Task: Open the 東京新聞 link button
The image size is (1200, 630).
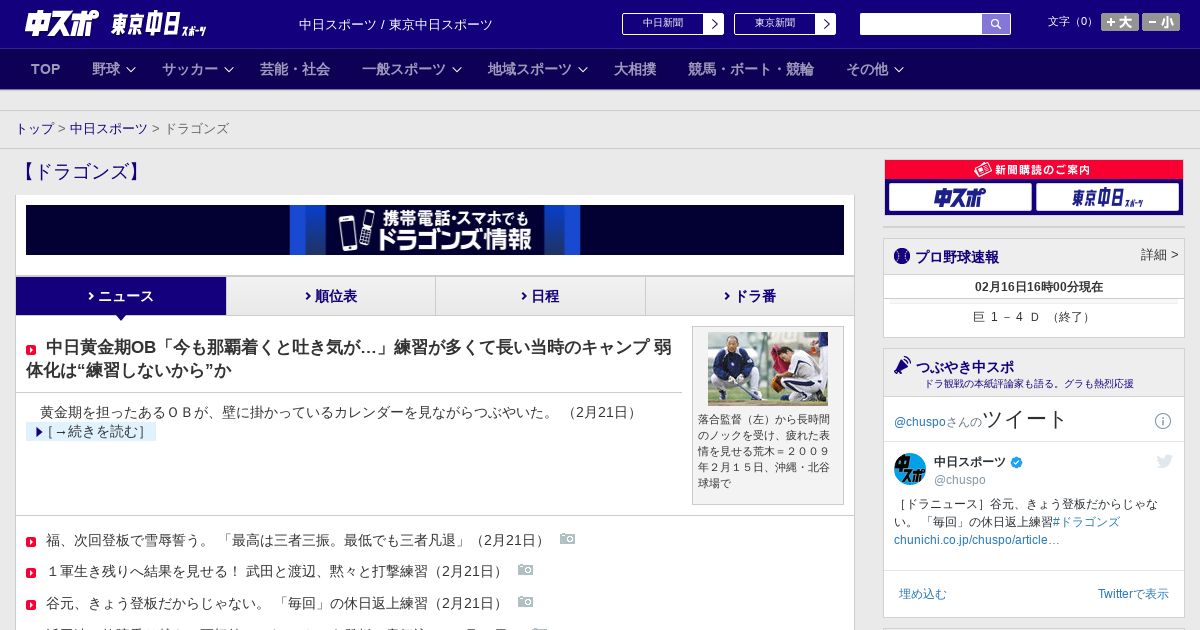Action: pyautogui.click(x=775, y=24)
